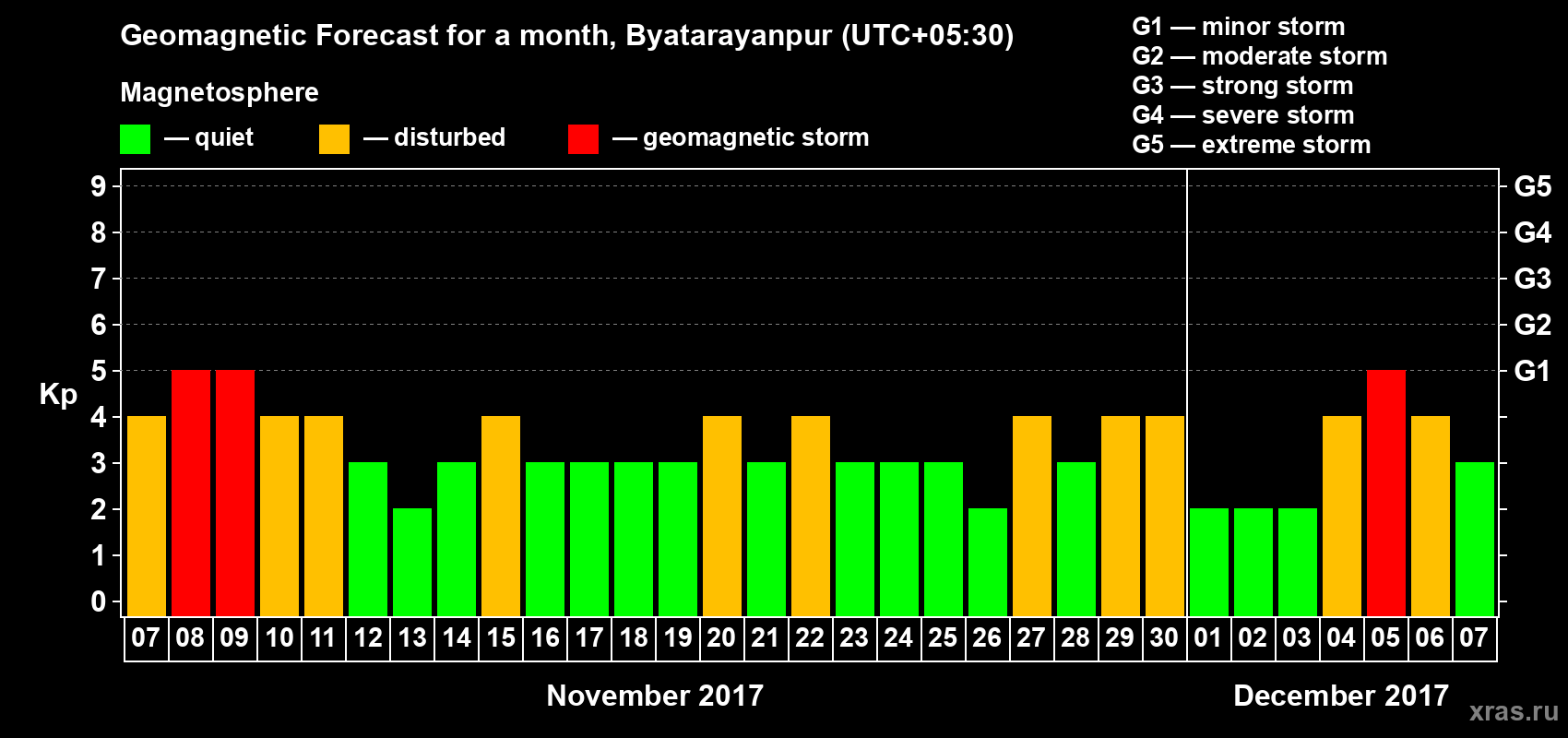Click the 'quiet' legend label
Screen dimensions: 1568x738
pos(224,138)
